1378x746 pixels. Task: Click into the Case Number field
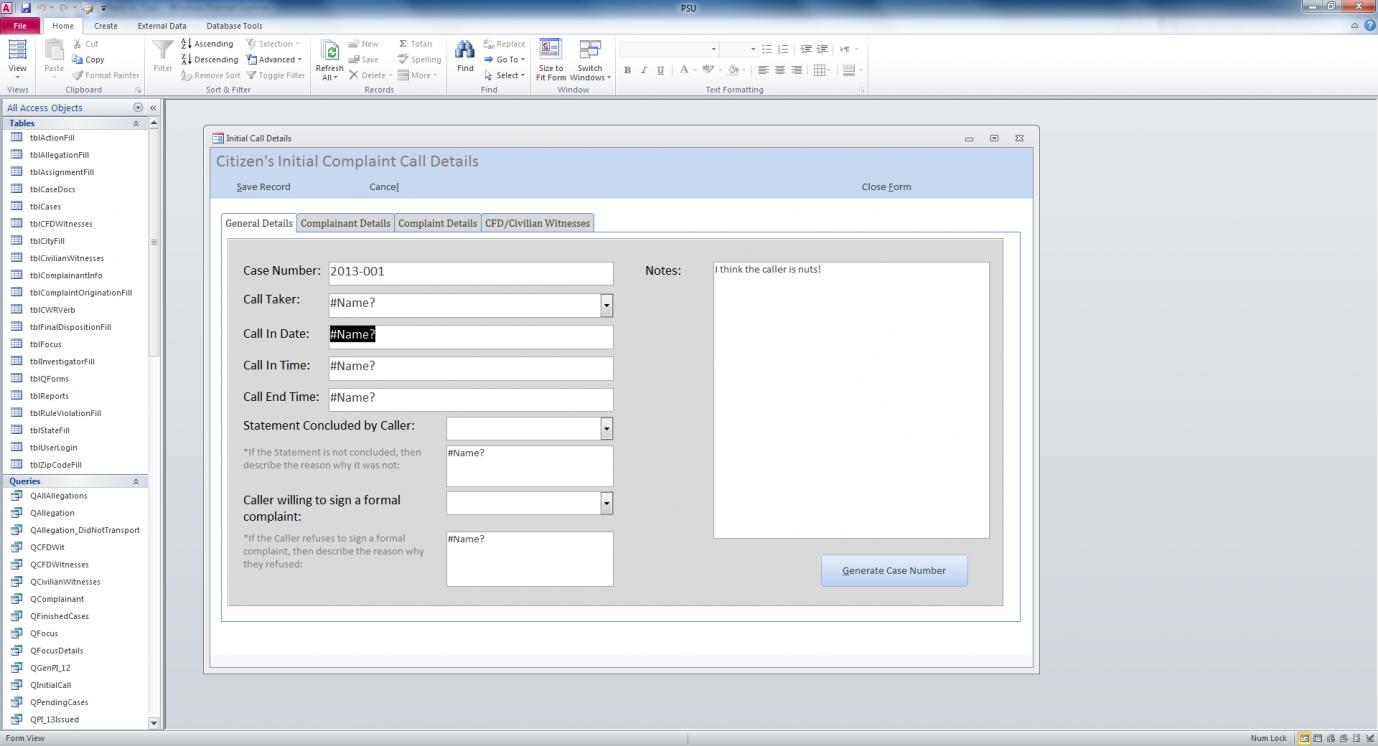[x=470, y=272]
